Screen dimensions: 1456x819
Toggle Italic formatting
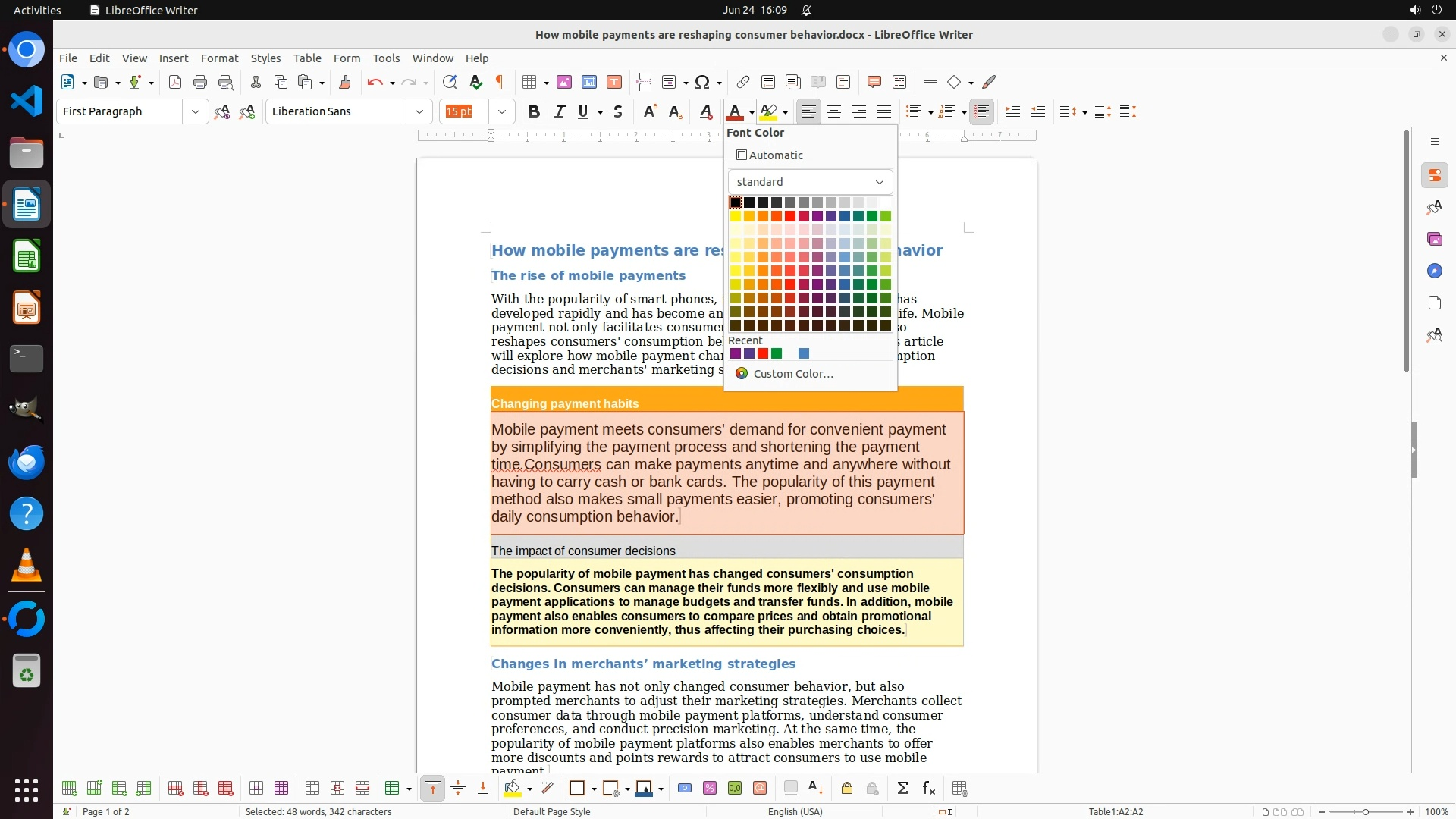[x=559, y=111]
